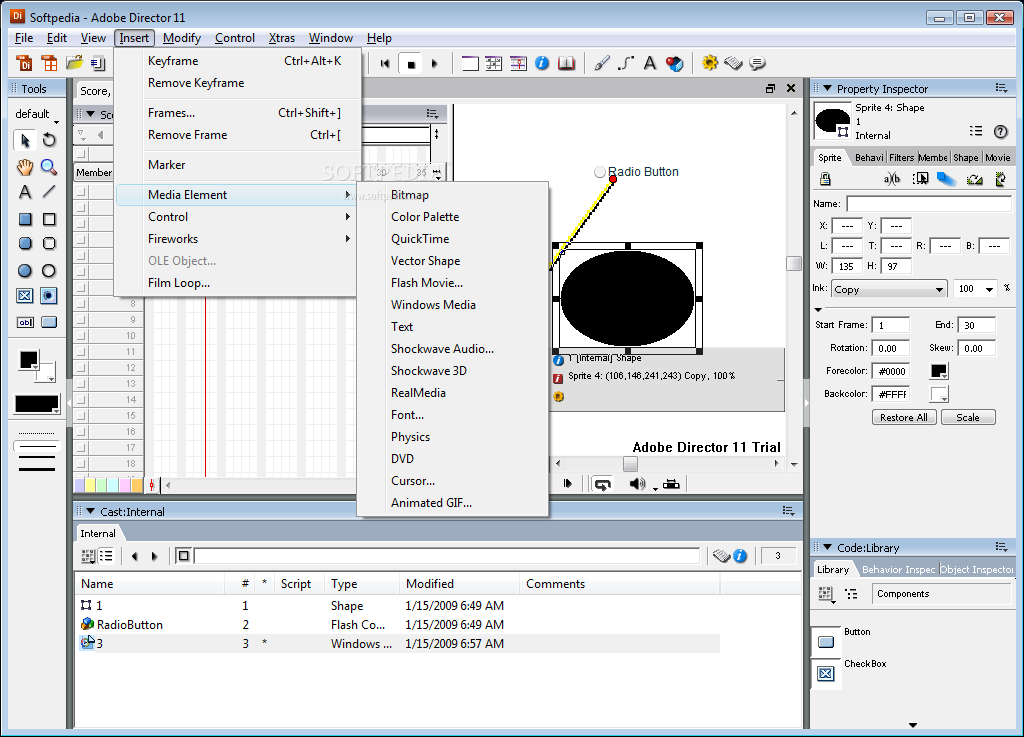Viewport: 1024px width, 737px height.
Task: Select the Filled Rectangle tool
Action: pyautogui.click(x=25, y=219)
